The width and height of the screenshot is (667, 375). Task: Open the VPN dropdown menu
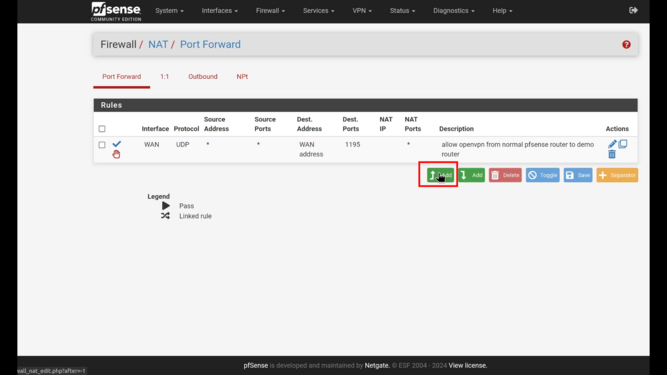(362, 11)
